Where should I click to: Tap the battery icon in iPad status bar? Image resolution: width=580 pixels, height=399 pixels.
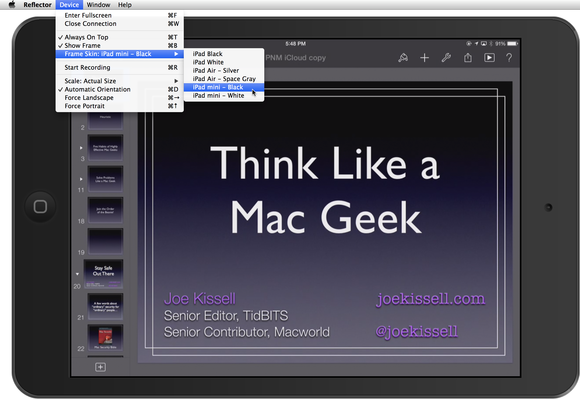click(x=512, y=44)
